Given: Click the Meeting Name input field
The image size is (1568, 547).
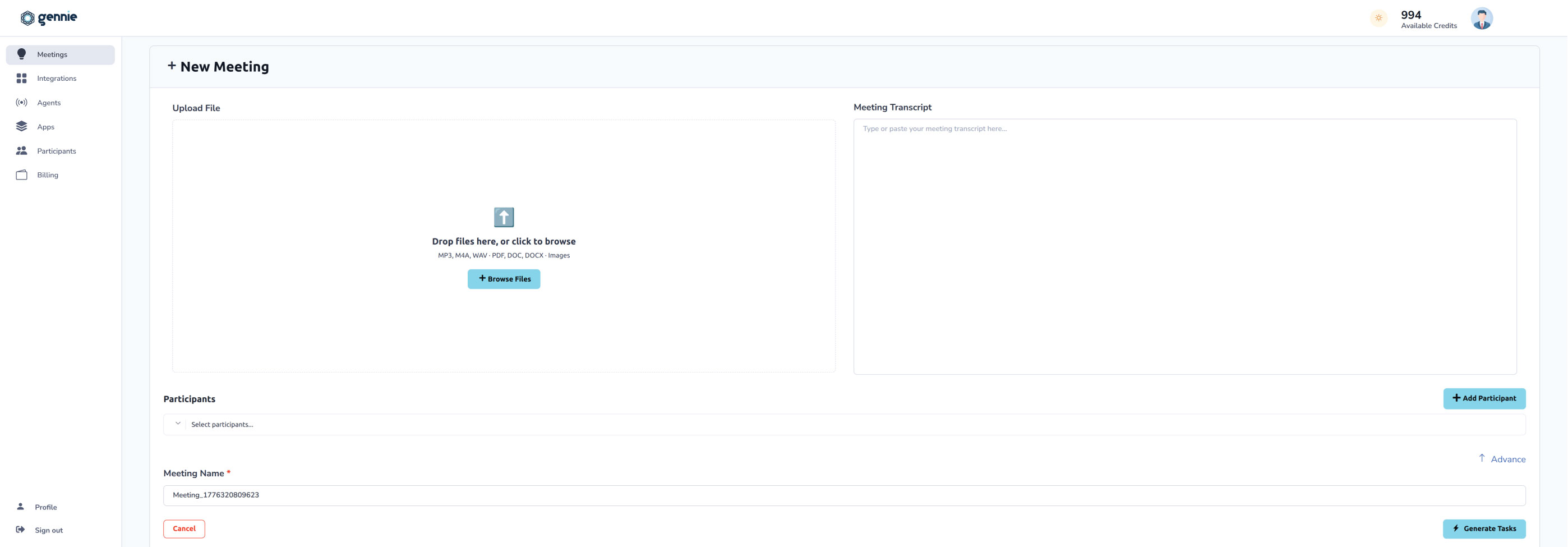Looking at the screenshot, I should tap(844, 495).
